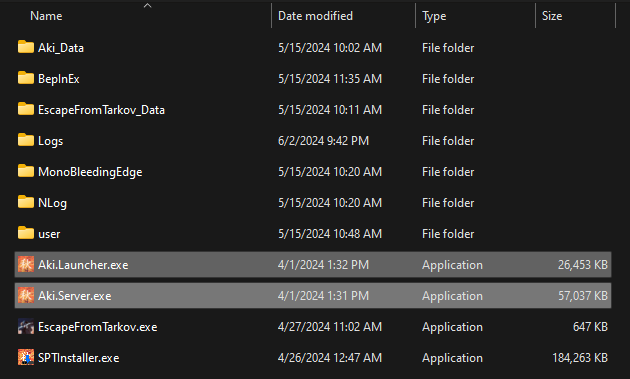Select the Logs folder name
This screenshot has width=630, height=379.
(x=51, y=141)
